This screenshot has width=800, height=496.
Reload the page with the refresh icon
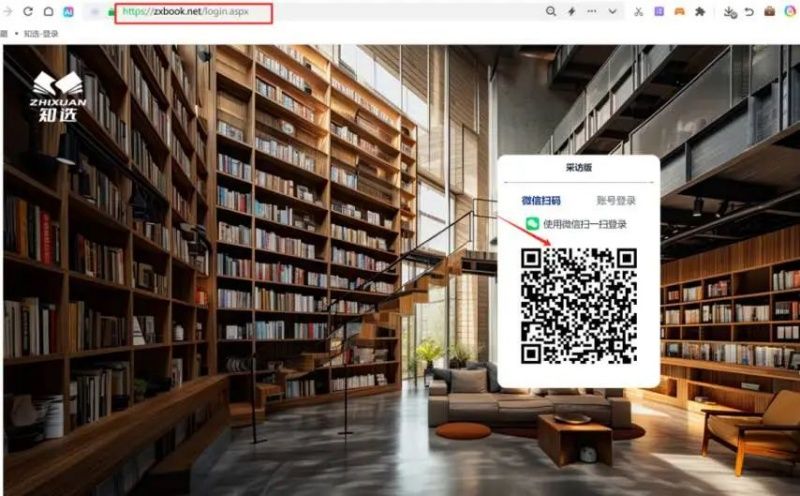click(x=27, y=11)
